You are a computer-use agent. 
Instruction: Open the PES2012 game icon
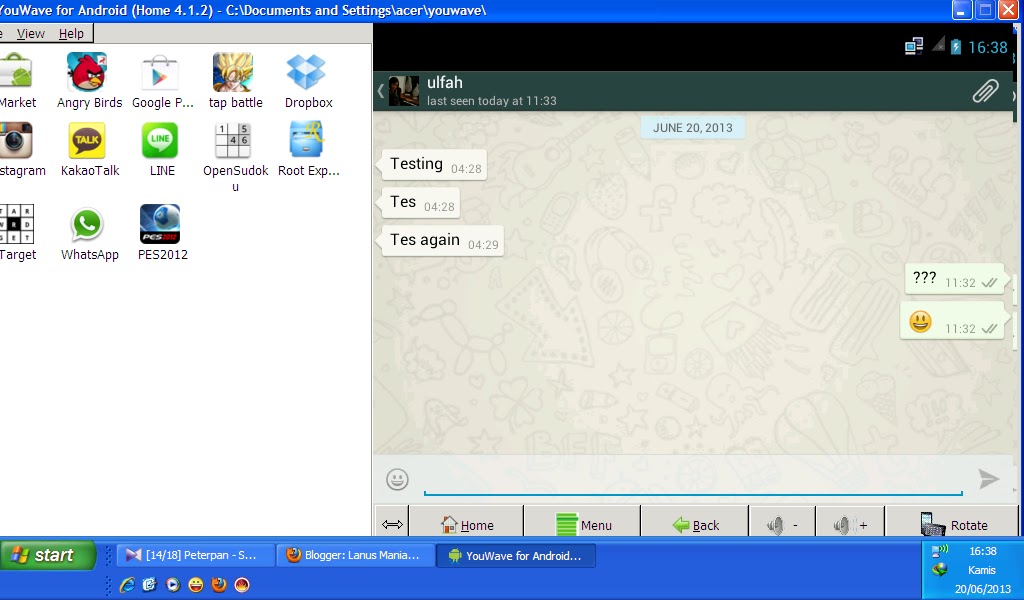[x=160, y=224]
